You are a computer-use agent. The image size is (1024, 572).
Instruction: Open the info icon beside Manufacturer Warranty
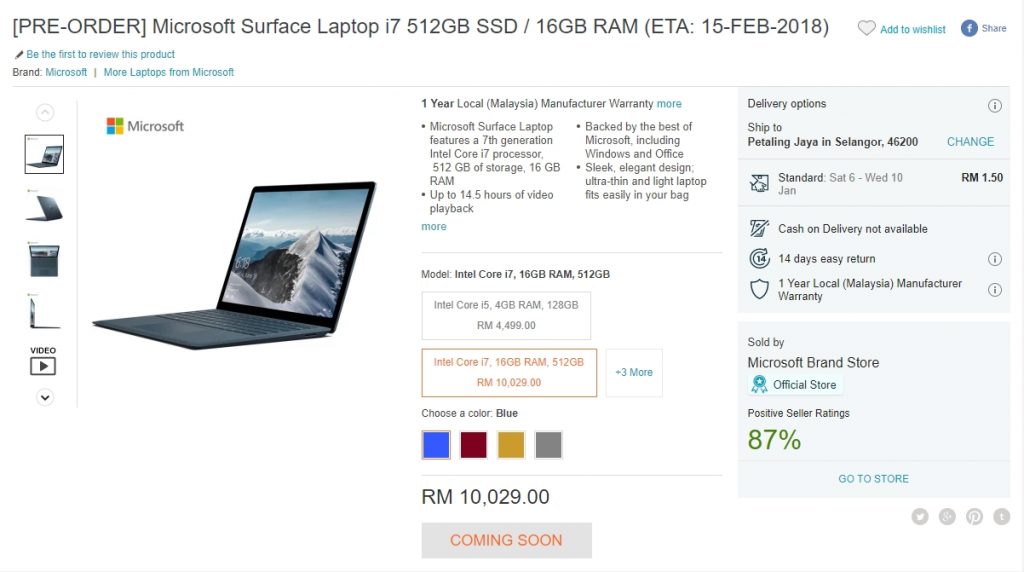coord(995,290)
